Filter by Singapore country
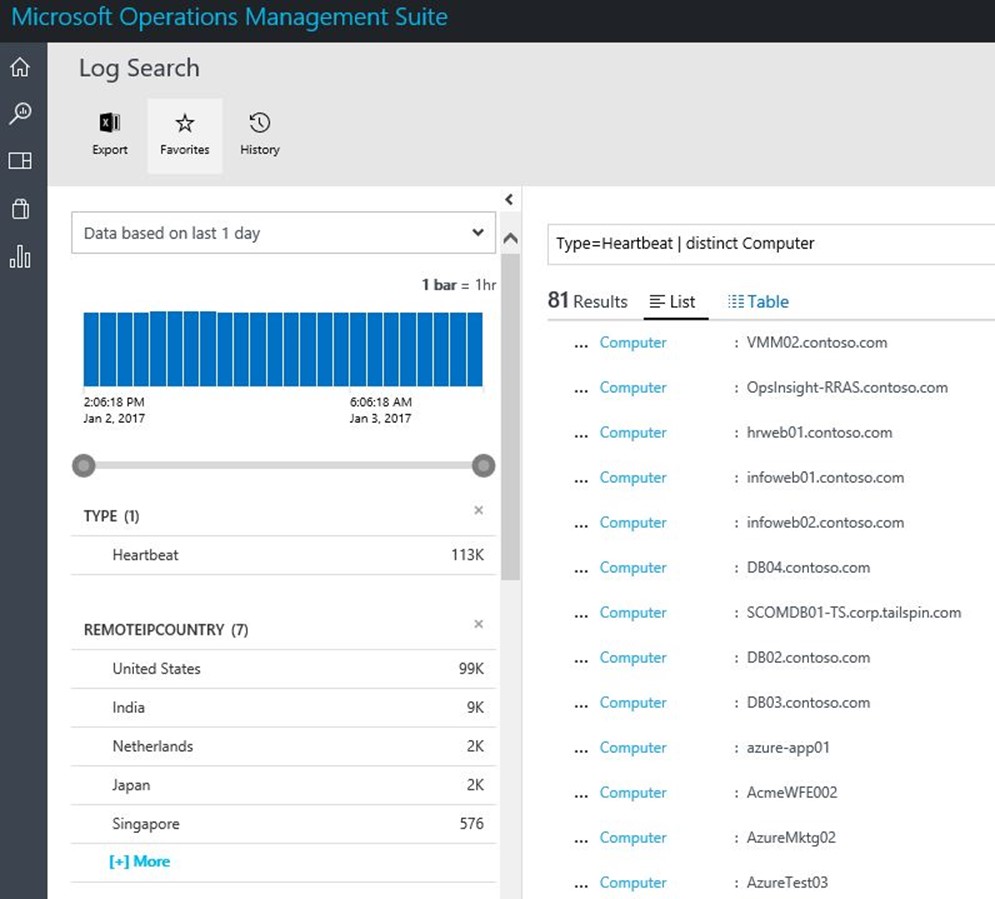Viewport: 995px width, 899px height. 283,824
